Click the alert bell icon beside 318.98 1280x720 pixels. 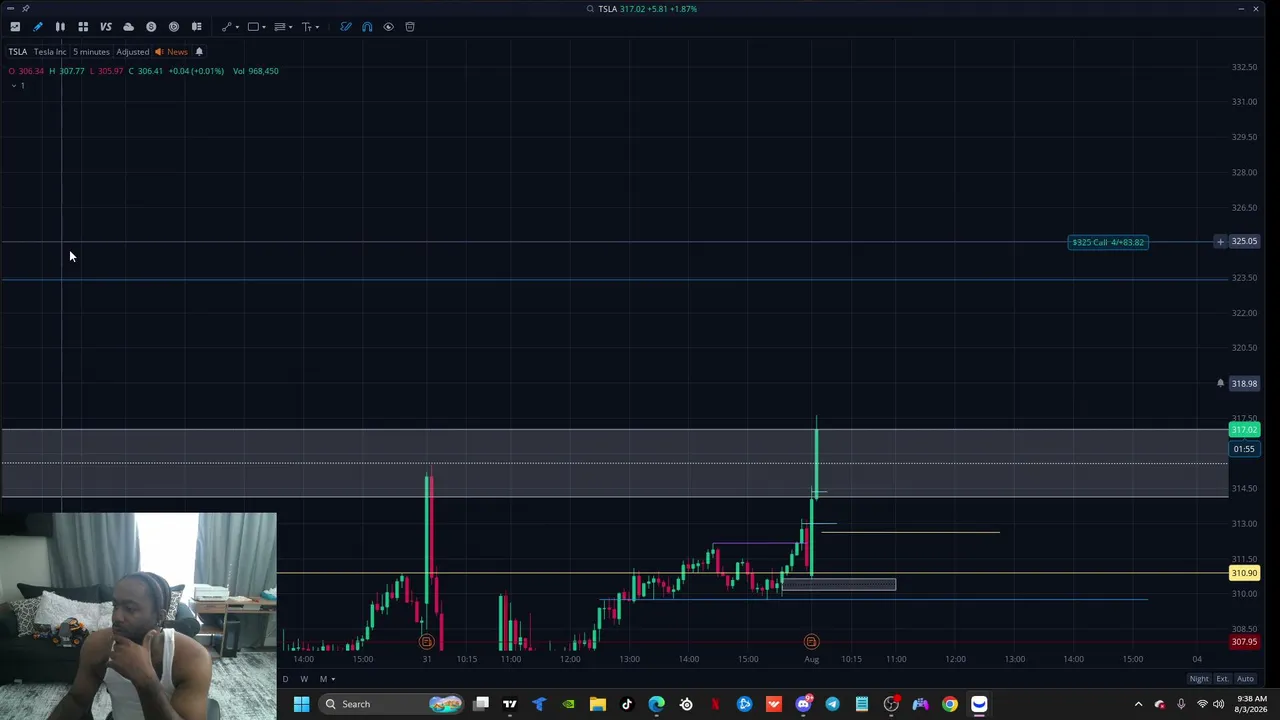pyautogui.click(x=1220, y=383)
